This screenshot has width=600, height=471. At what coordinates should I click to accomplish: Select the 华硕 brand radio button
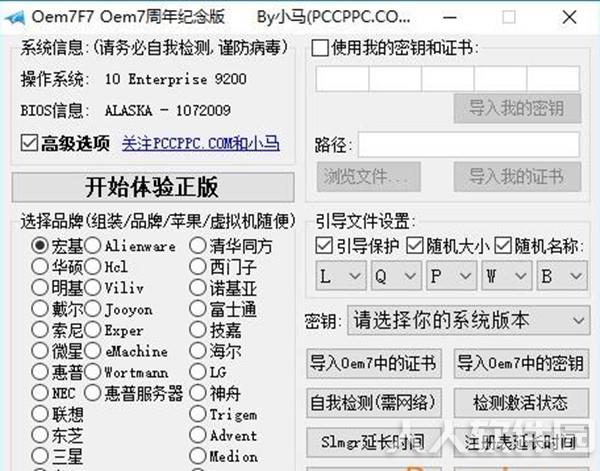[40, 266]
